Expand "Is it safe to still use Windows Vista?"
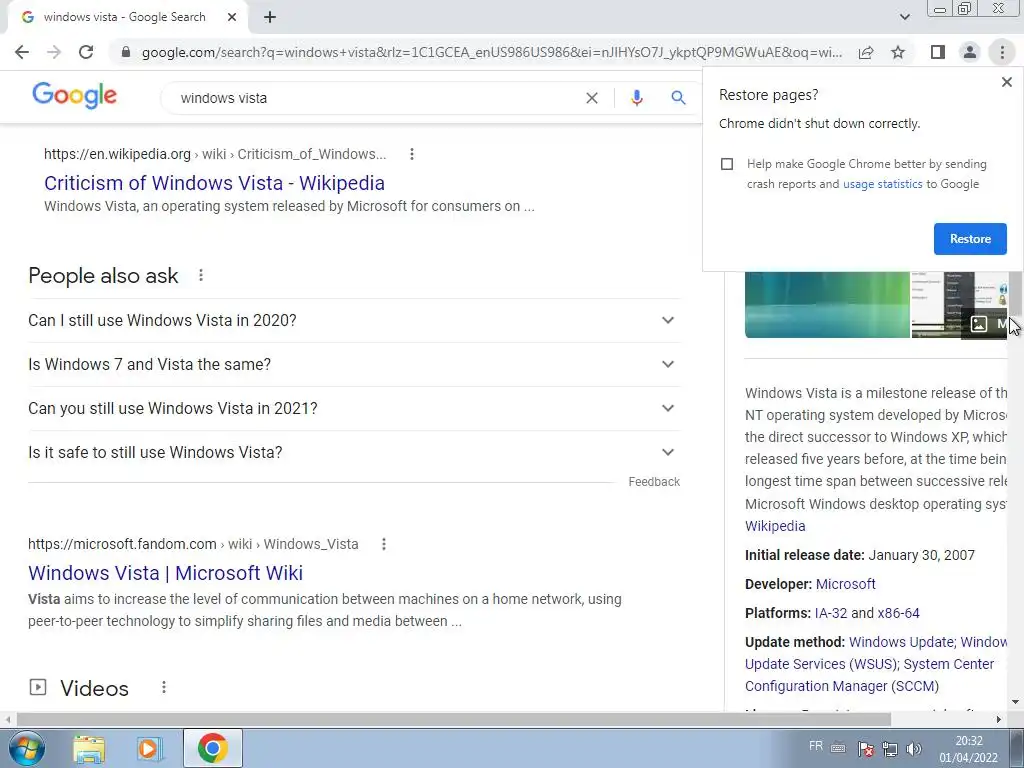 (x=354, y=452)
